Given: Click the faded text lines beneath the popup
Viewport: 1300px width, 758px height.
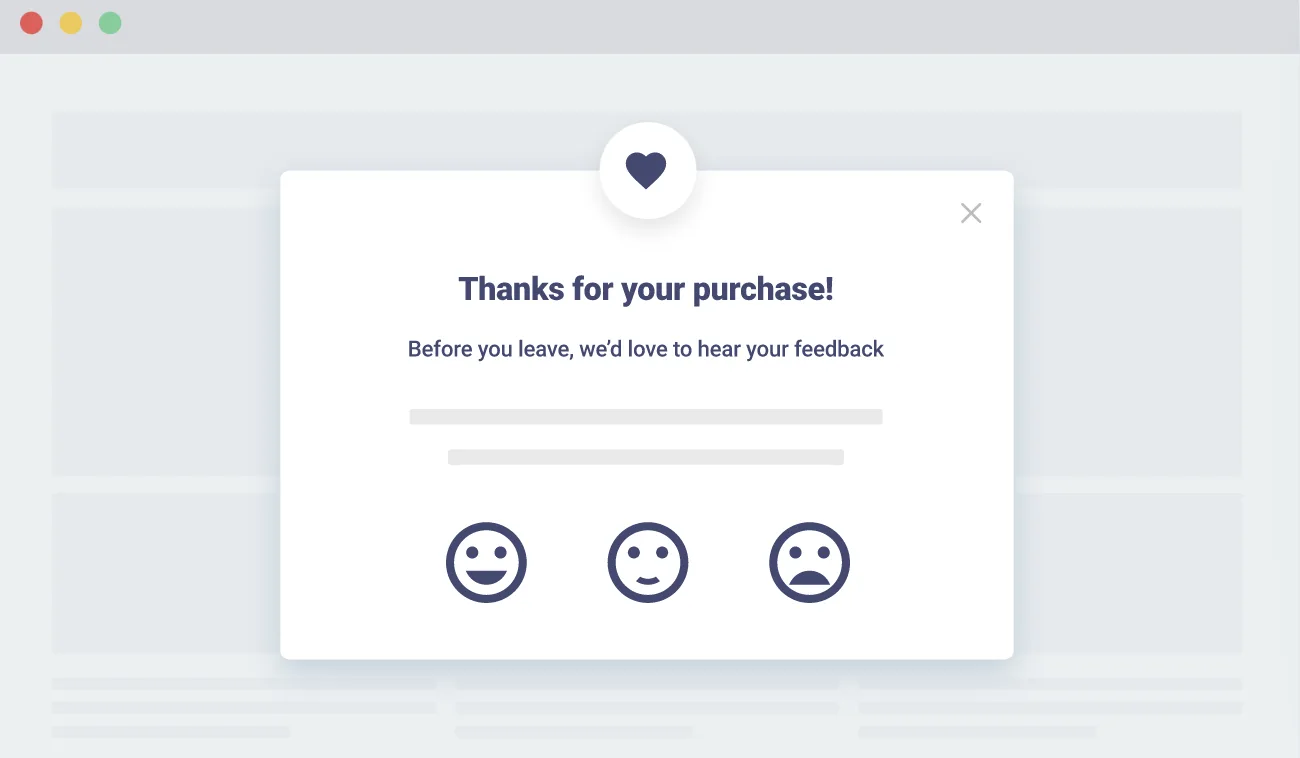Looking at the screenshot, I should click(x=647, y=707).
